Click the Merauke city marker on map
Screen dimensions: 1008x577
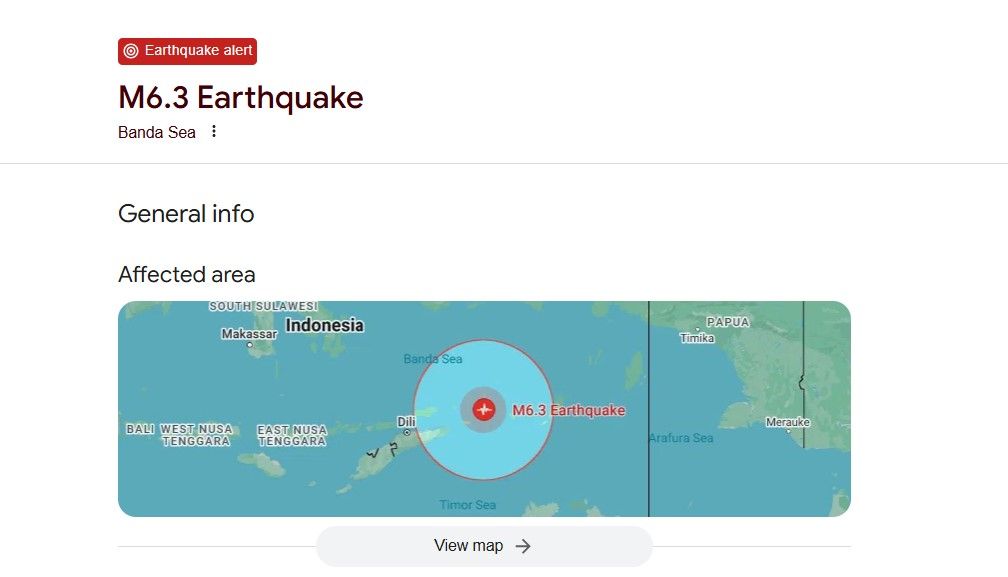pos(789,431)
